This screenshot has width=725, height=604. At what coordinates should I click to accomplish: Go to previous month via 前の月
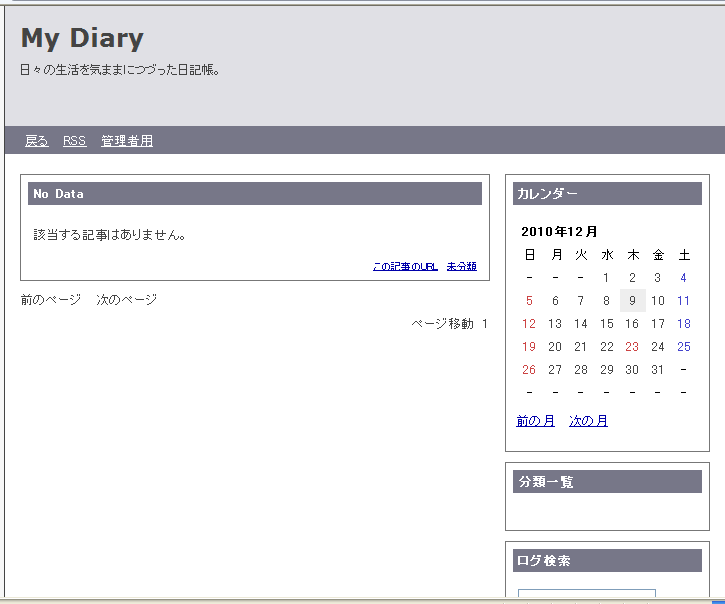coord(535,421)
